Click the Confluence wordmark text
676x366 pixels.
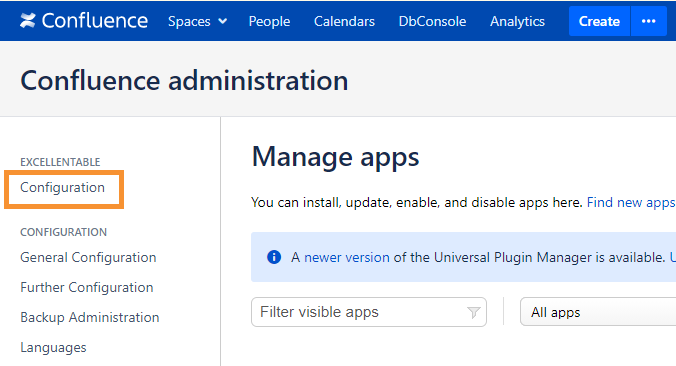pyautogui.click(x=95, y=21)
